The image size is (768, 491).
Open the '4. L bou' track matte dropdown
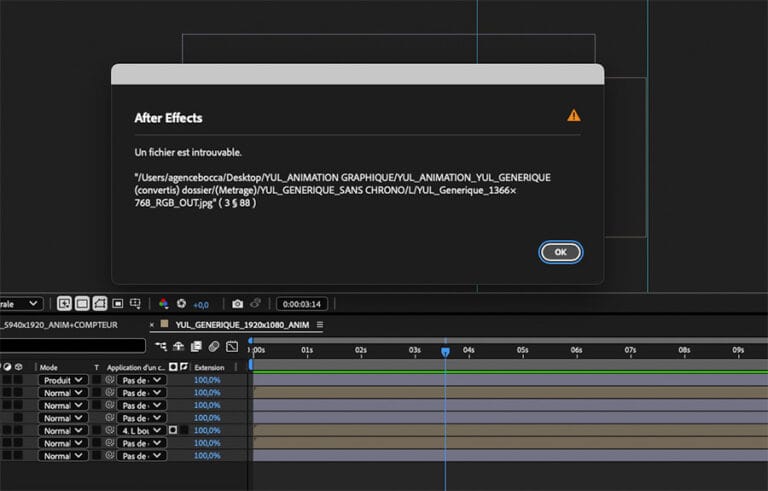coord(142,431)
